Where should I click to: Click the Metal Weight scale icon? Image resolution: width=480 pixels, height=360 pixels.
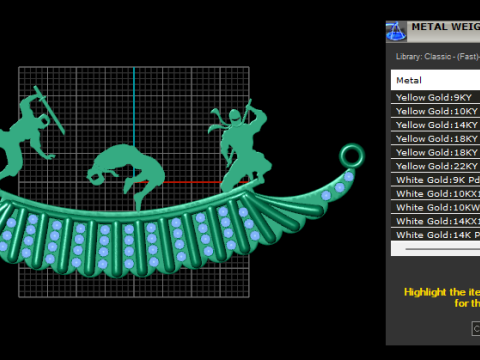(x=396, y=32)
